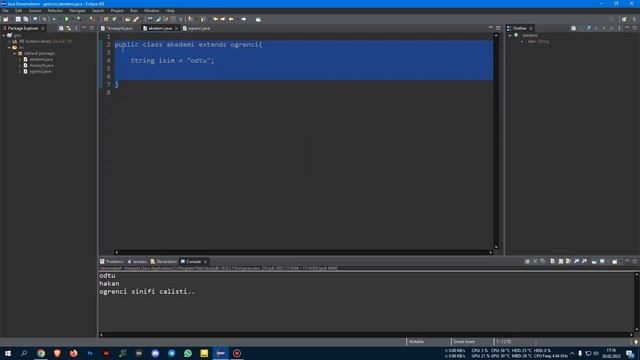This screenshot has width=640, height=360.
Task: Select isim field in Outline
Action: coord(536,42)
